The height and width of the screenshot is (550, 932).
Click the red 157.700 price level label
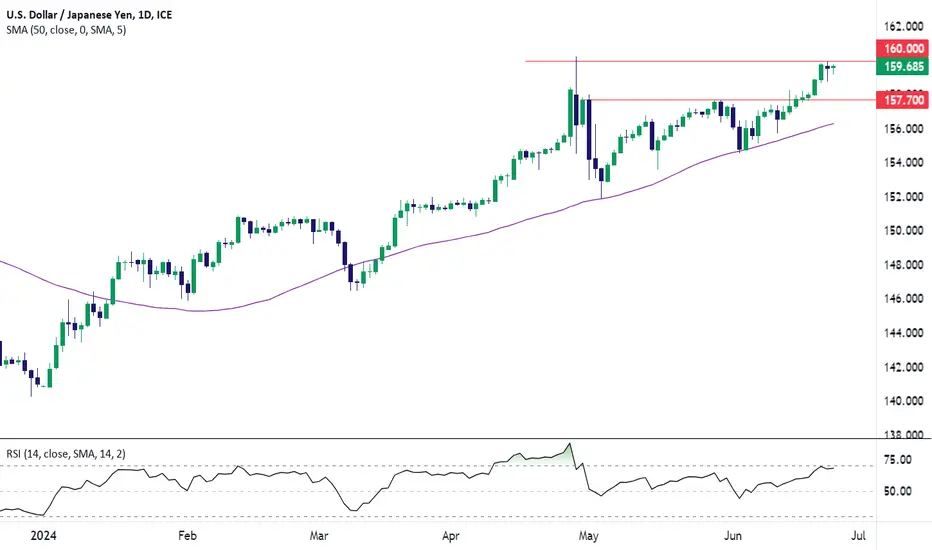pyautogui.click(x=903, y=100)
